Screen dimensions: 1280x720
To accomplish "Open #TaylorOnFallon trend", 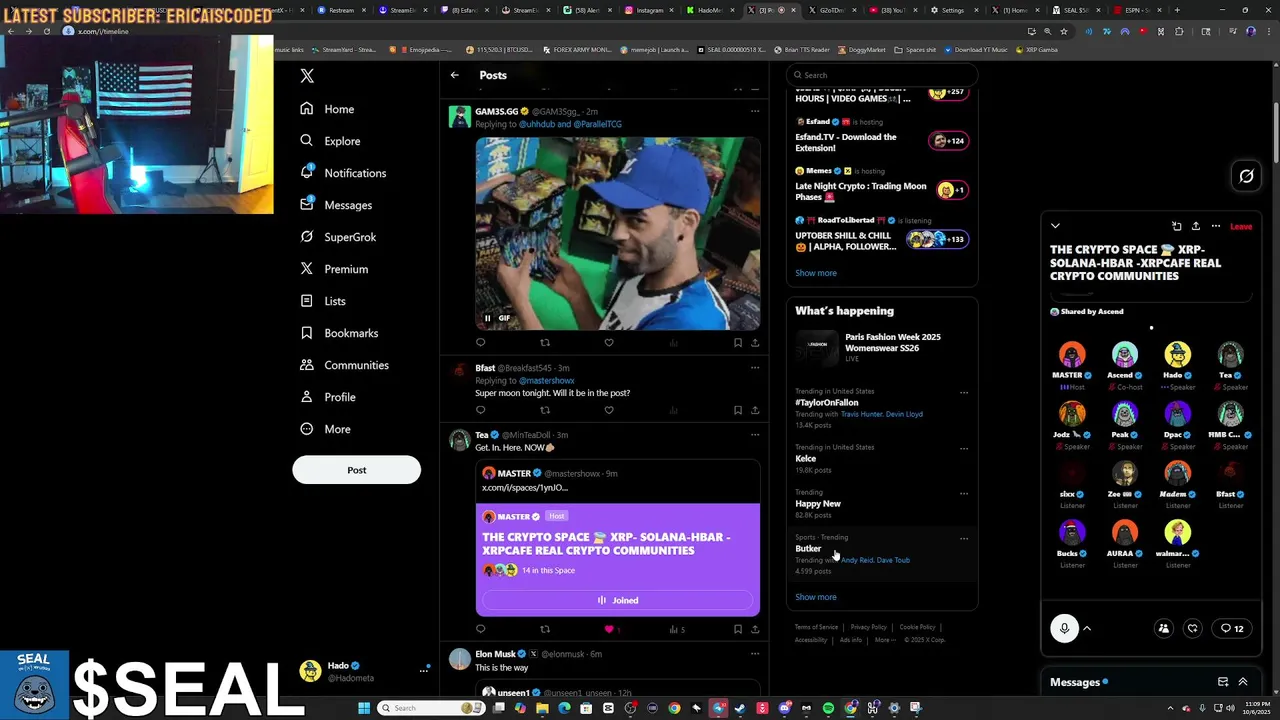I will click(x=826, y=403).
